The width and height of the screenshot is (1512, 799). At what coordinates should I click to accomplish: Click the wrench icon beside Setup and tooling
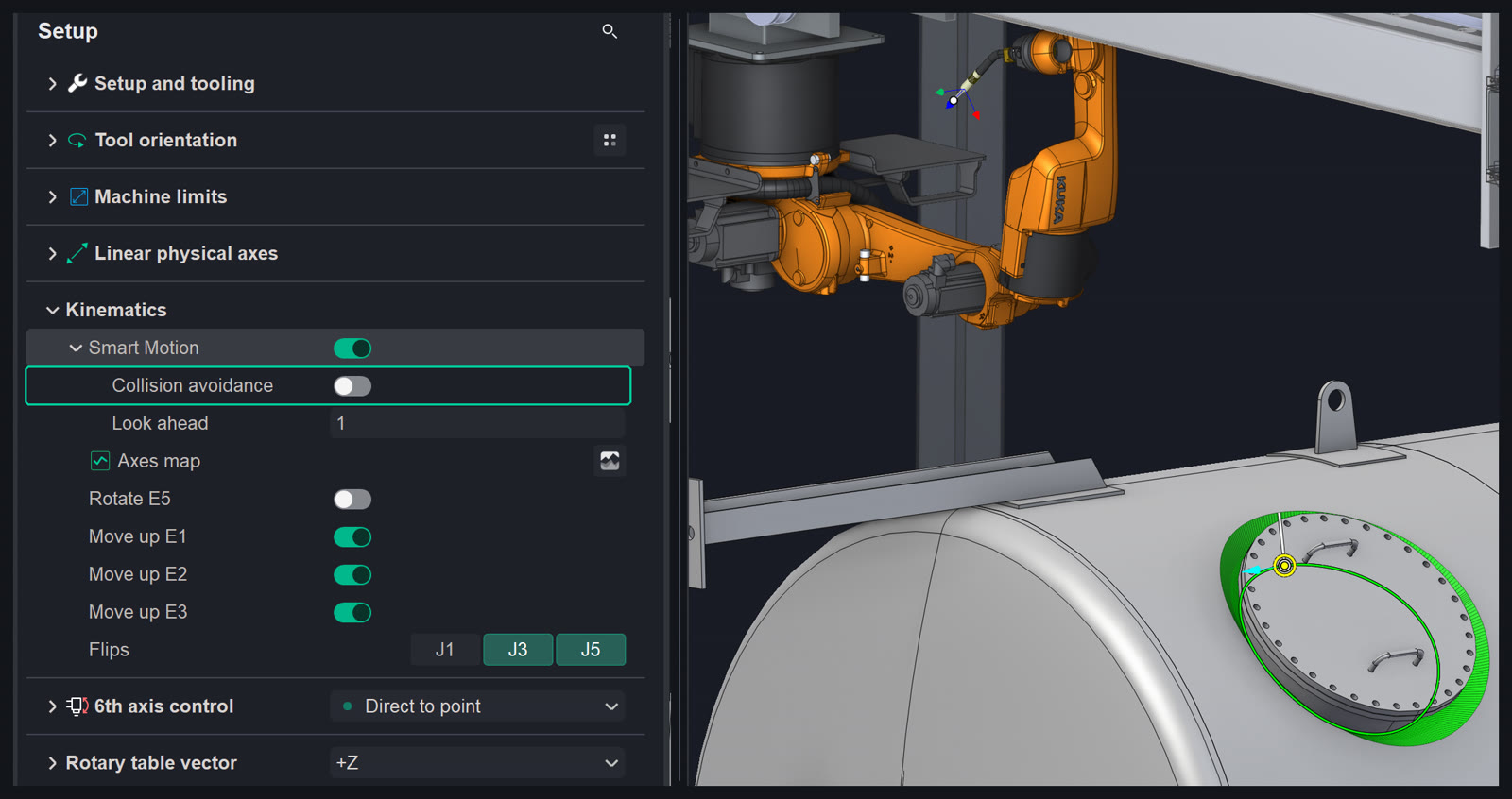click(x=77, y=83)
